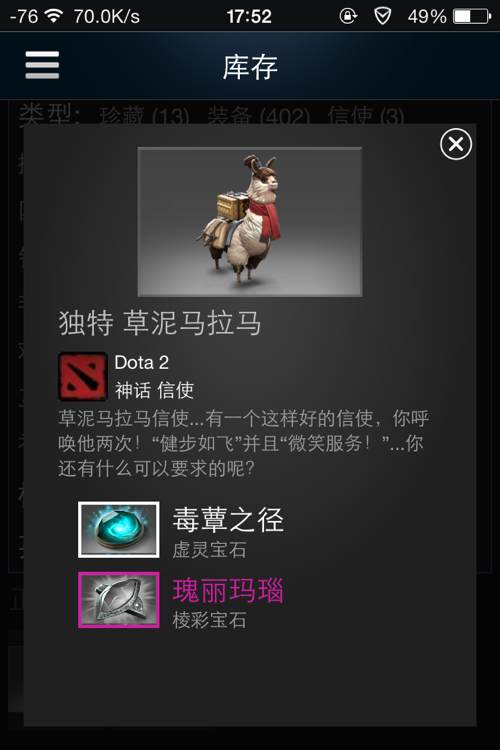
Task: Tap the rotation lock status icon
Action: coord(348,16)
